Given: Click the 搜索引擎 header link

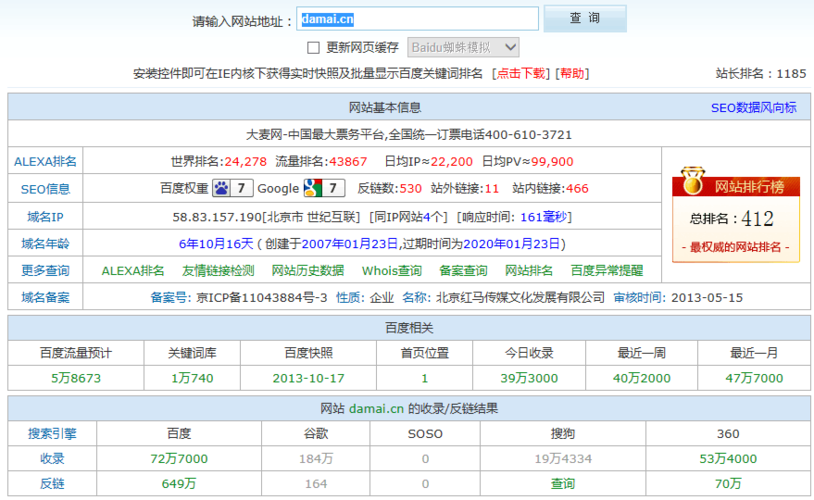Looking at the screenshot, I should 52,434.
